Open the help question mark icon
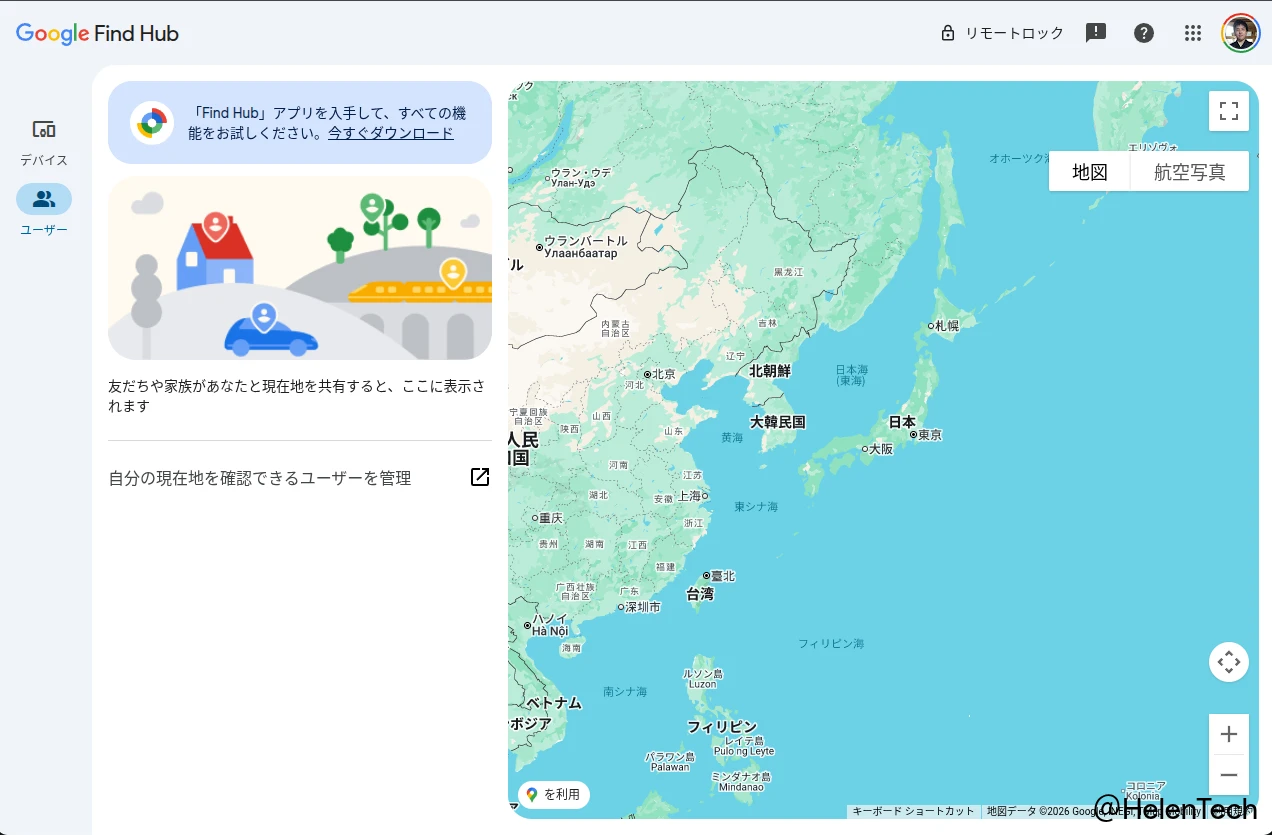 (1144, 33)
